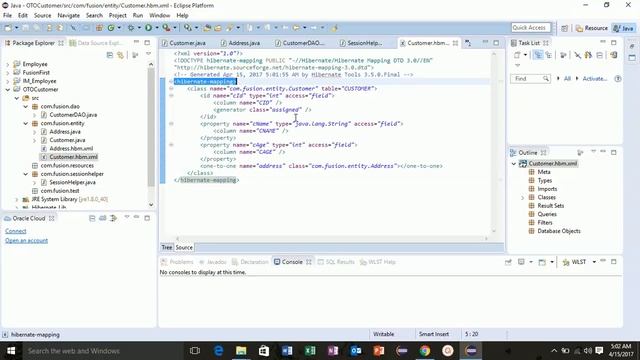Click Collapse All icon in Task List

[x=600, y=55]
